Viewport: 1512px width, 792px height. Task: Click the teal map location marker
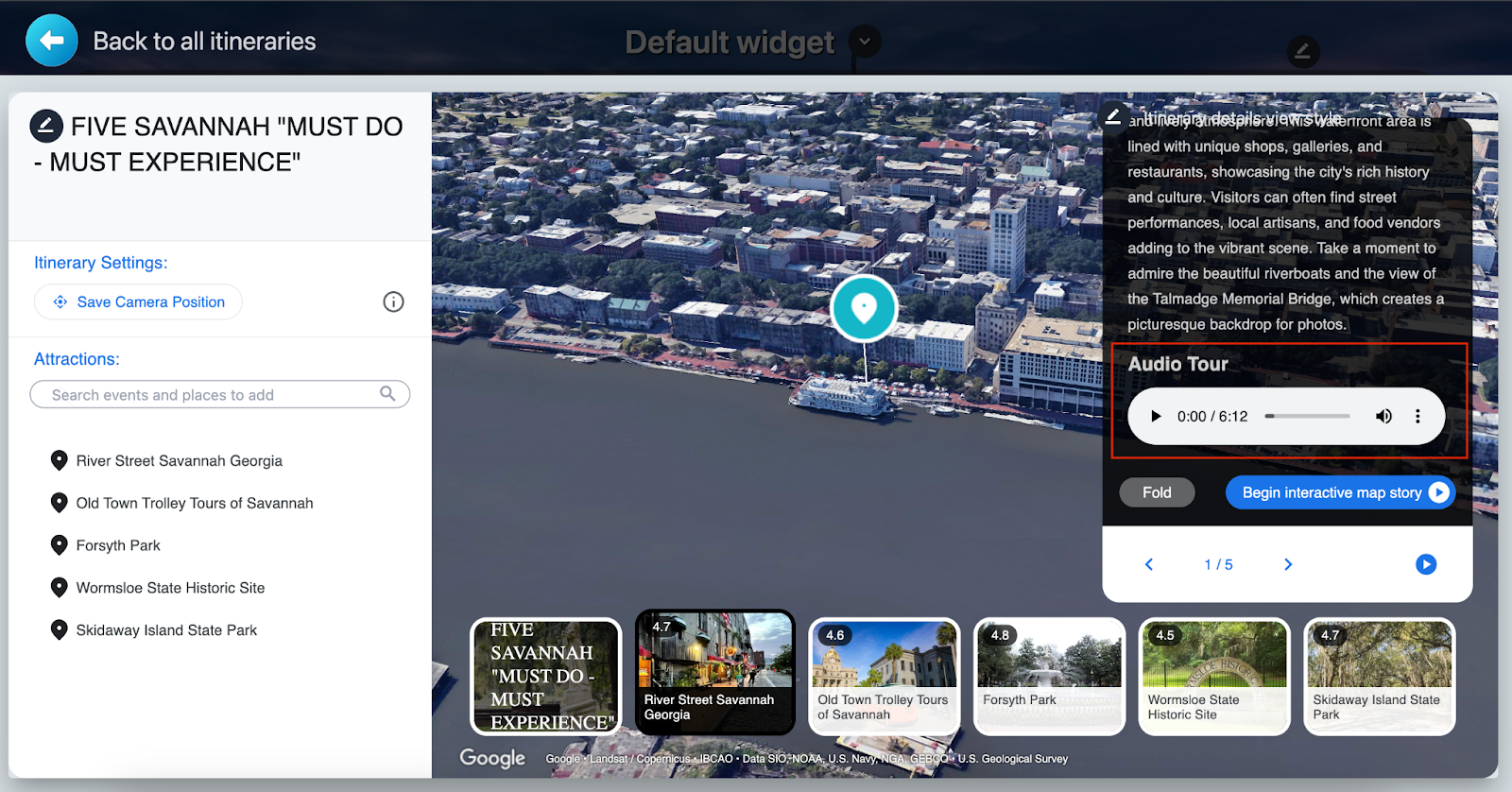click(x=864, y=308)
